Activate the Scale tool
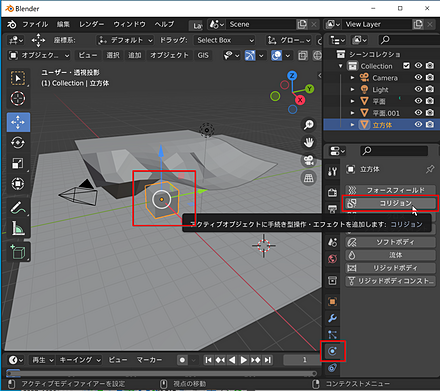The image size is (440, 391). (x=18, y=163)
